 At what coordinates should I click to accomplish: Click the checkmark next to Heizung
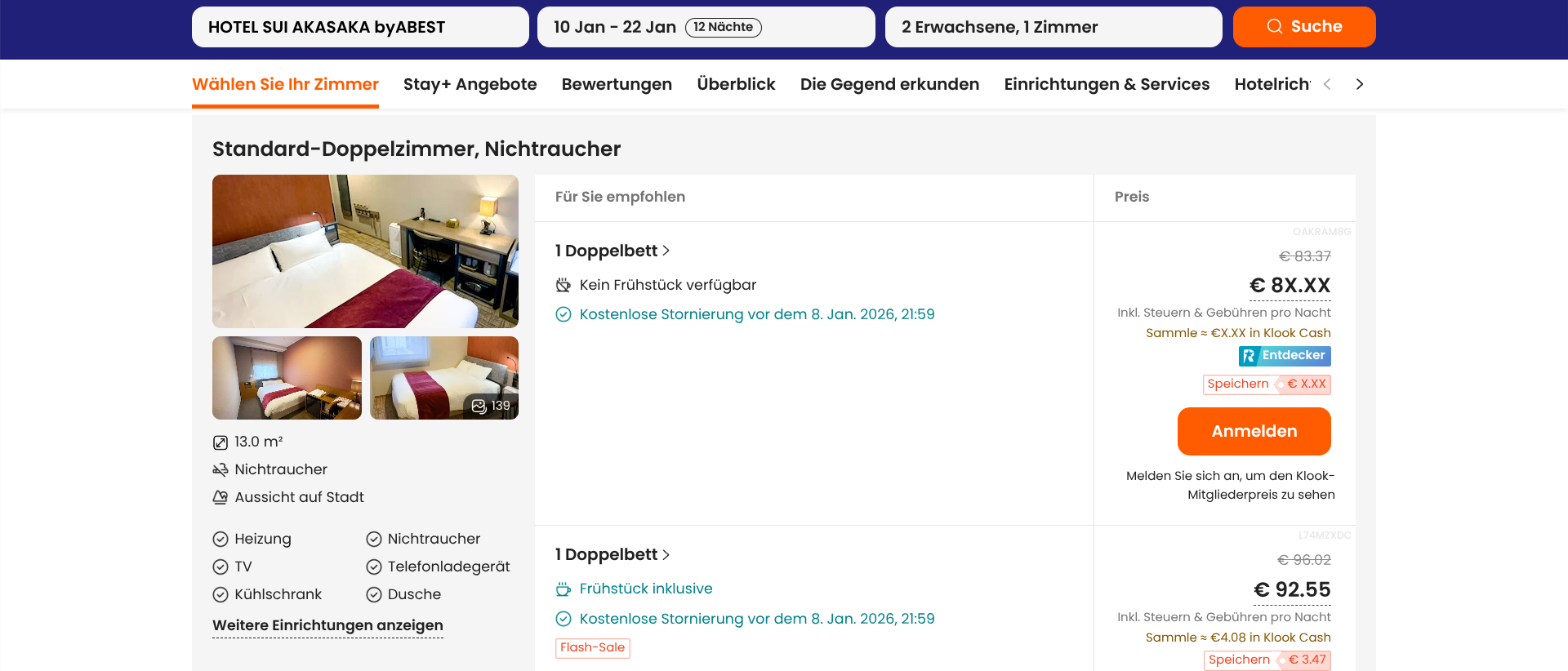tap(220, 540)
